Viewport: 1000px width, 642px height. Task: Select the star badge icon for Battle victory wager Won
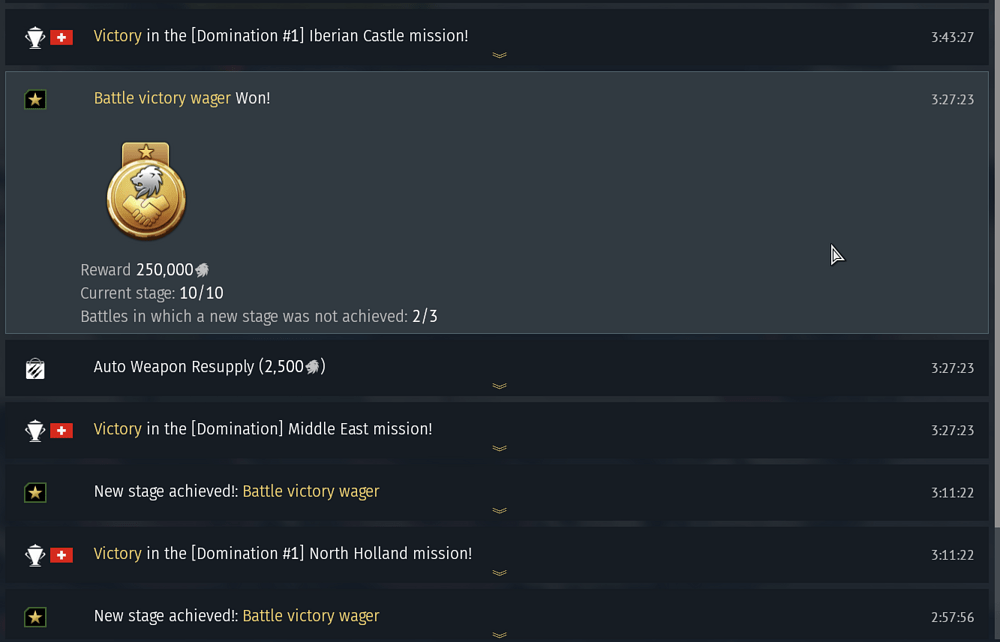35,99
